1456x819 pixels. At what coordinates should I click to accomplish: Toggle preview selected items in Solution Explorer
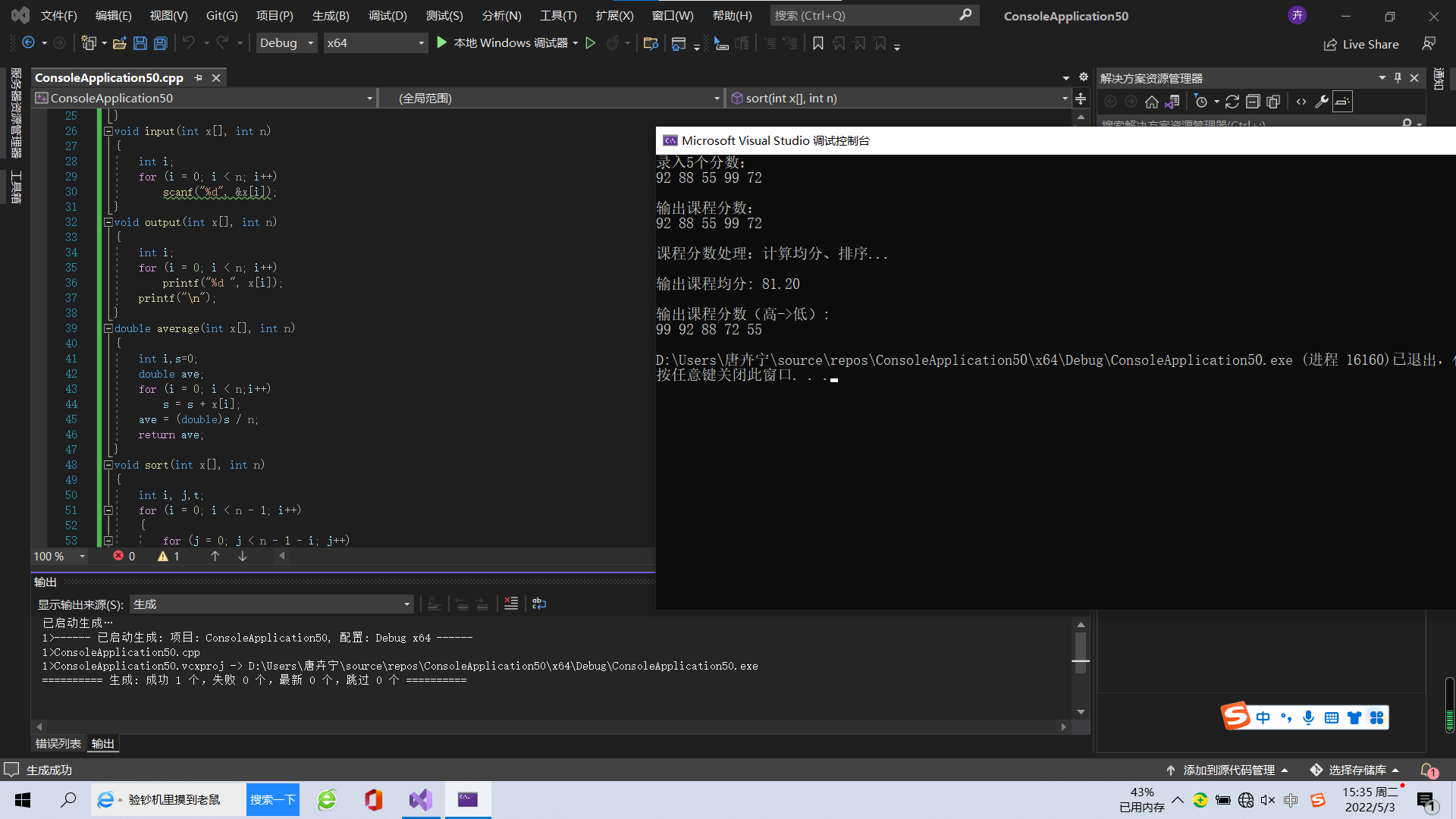click(x=1342, y=102)
